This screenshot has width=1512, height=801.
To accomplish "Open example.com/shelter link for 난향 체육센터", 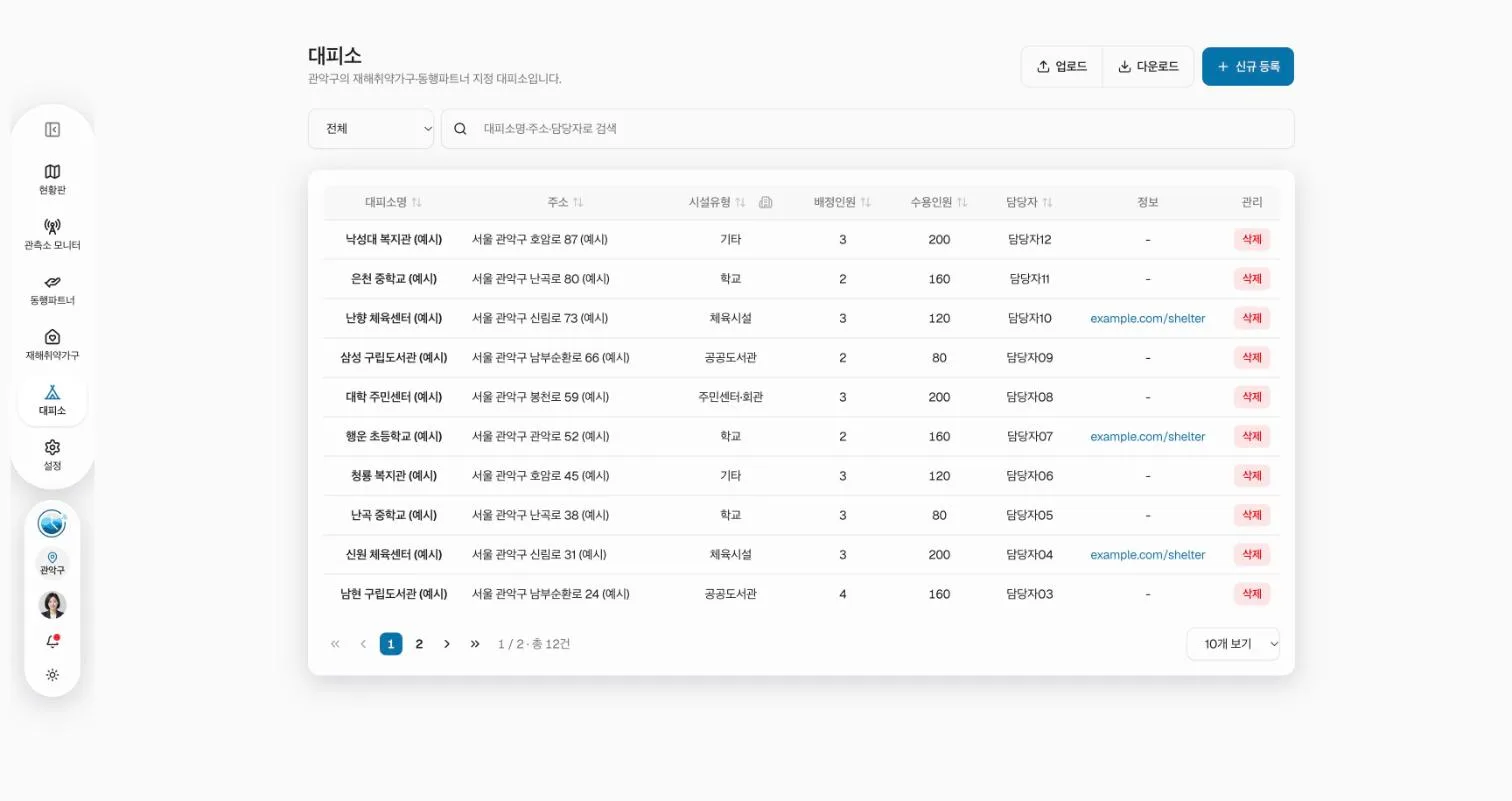I will click(1147, 318).
